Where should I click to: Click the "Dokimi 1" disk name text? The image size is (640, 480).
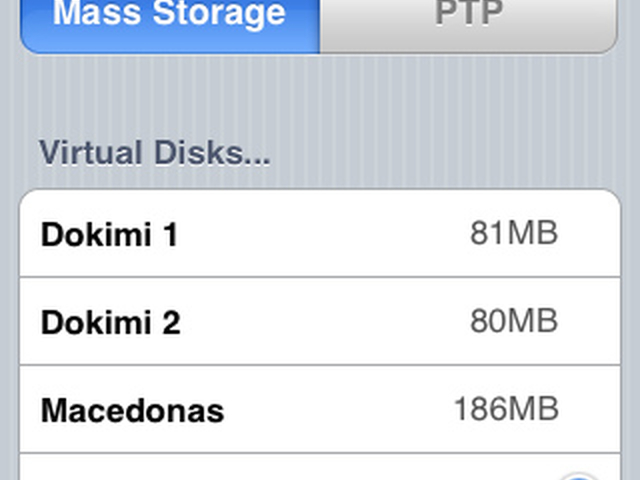[x=108, y=235]
